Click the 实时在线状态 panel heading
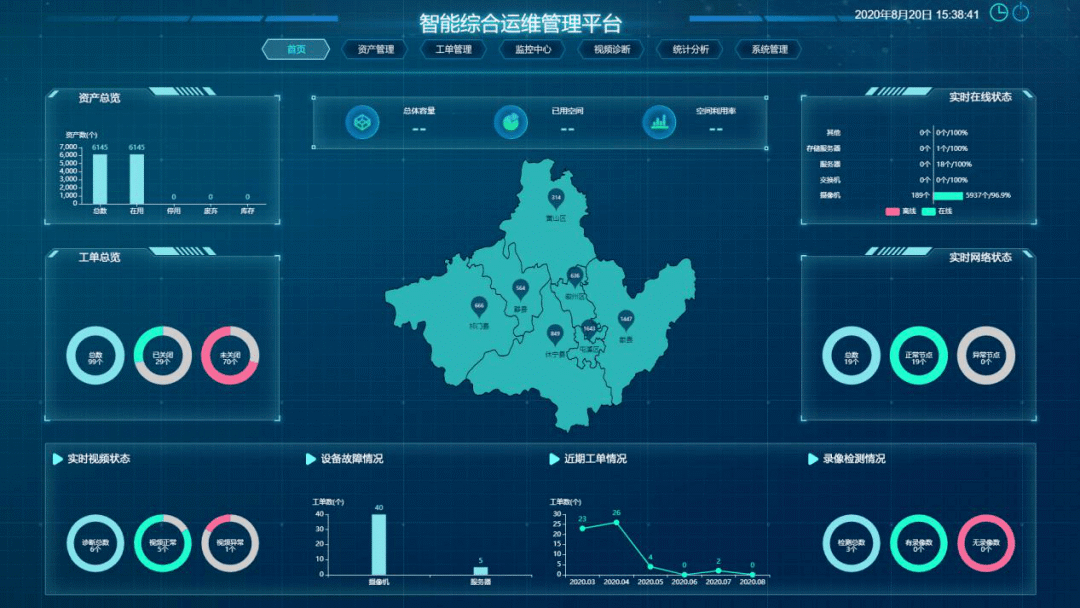This screenshot has height=608, width=1080. coord(980,97)
